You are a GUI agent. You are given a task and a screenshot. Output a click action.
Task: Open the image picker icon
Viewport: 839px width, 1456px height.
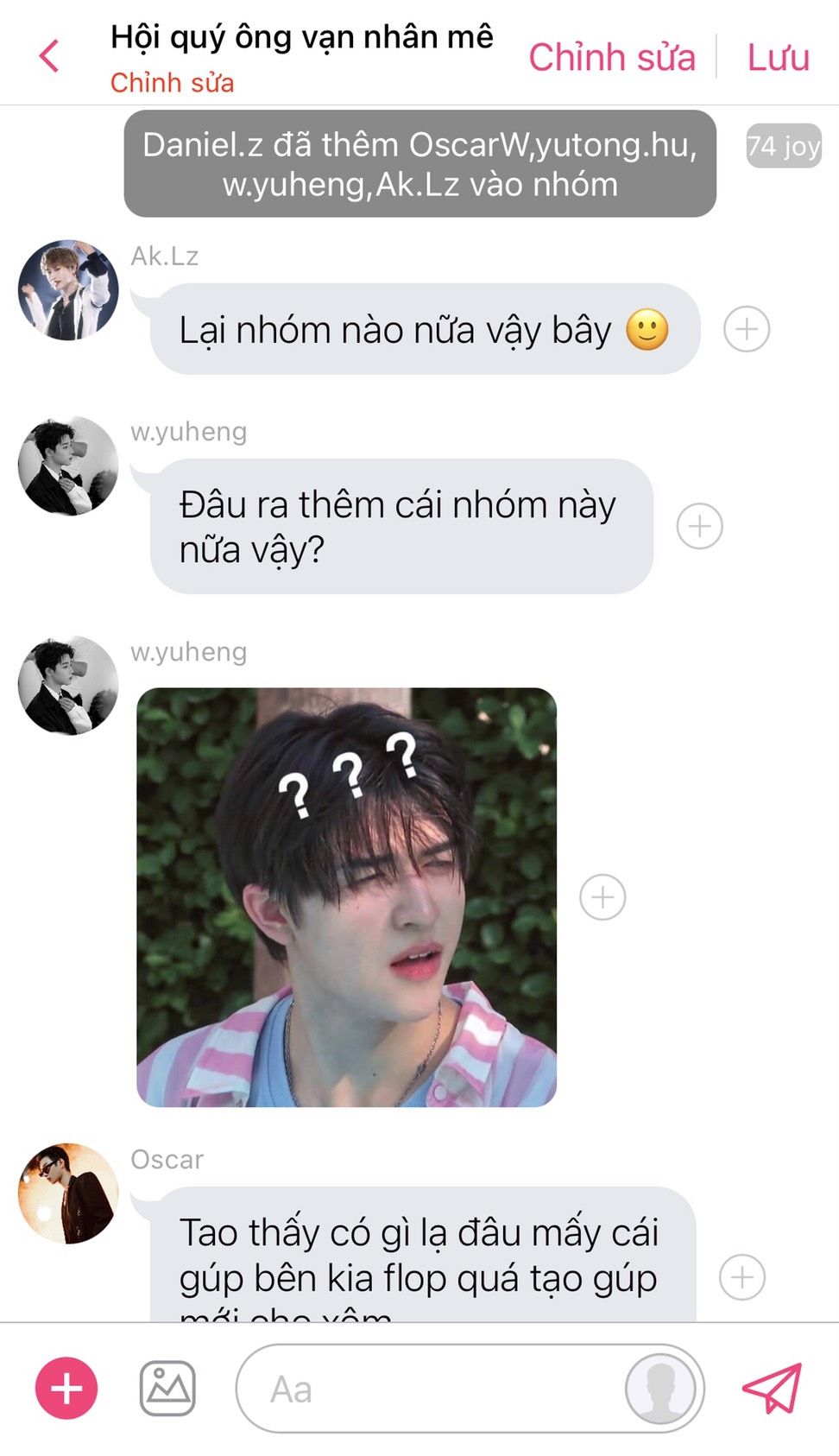click(x=167, y=1388)
